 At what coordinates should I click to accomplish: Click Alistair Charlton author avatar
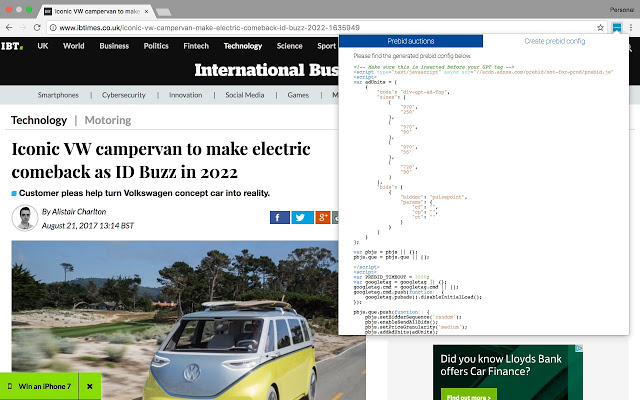pos(25,217)
